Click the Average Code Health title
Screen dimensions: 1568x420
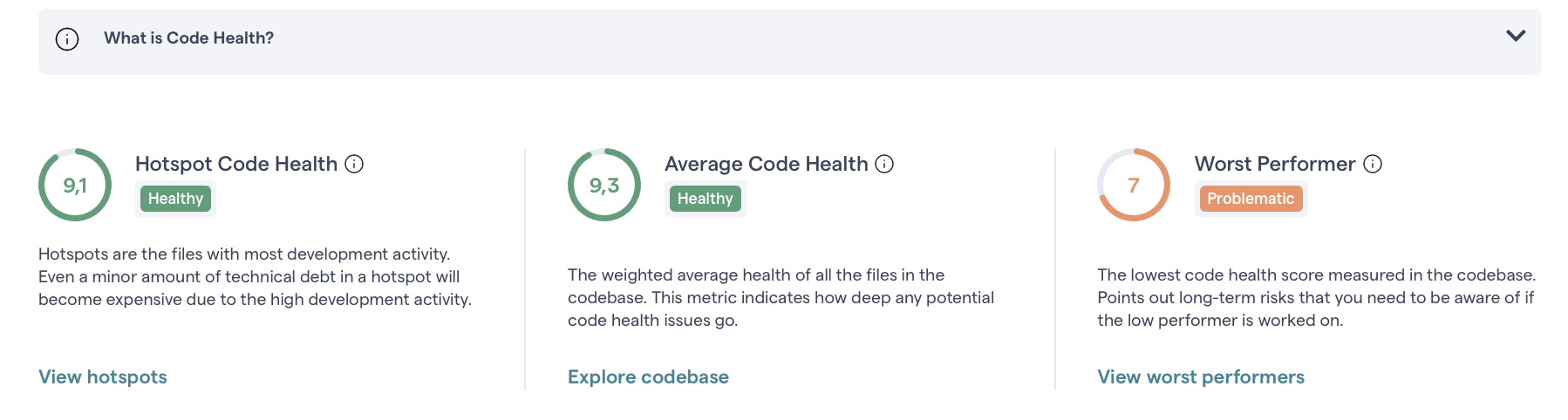[767, 164]
